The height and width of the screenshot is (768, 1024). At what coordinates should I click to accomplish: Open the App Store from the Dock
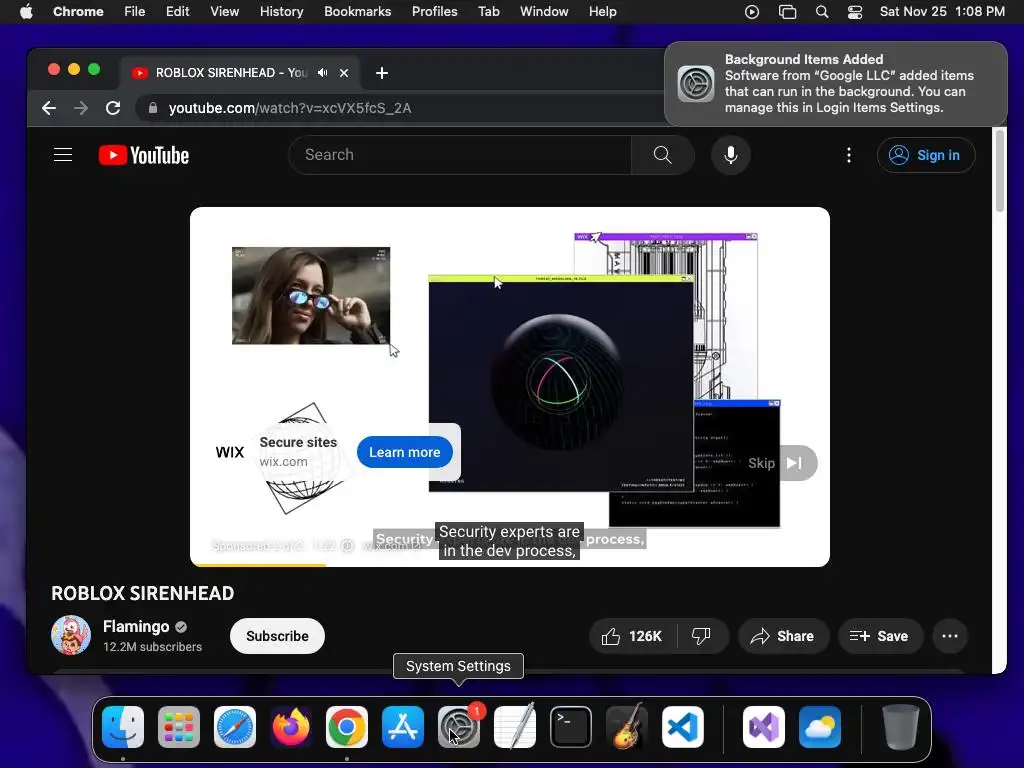coord(403,727)
